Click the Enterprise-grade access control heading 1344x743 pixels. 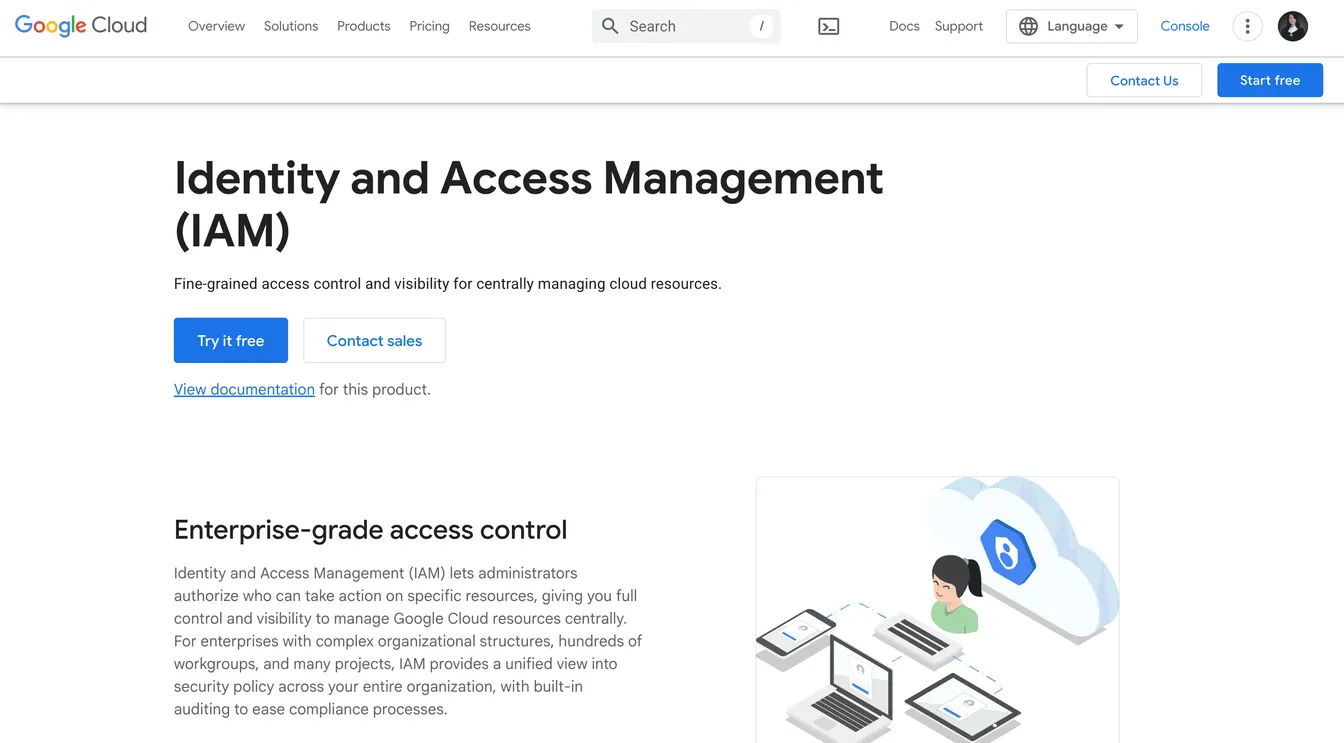point(370,529)
